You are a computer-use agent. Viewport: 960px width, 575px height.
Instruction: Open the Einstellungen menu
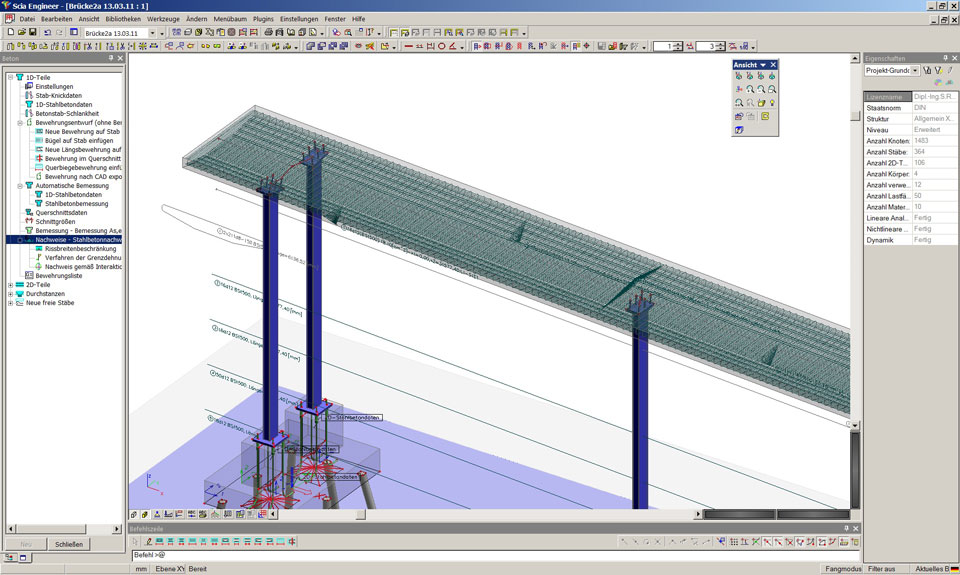tap(299, 19)
